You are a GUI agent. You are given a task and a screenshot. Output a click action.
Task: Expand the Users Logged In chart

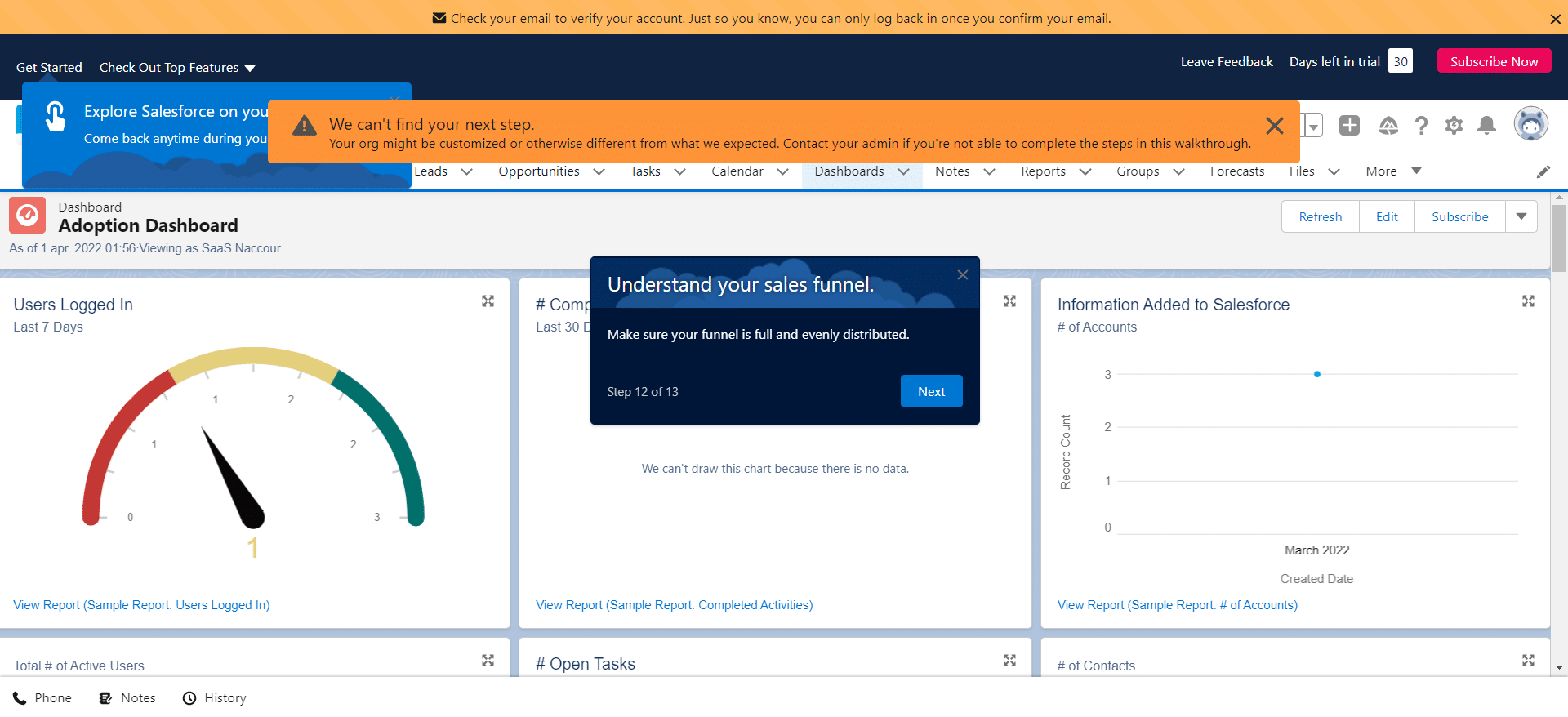pyautogui.click(x=488, y=301)
